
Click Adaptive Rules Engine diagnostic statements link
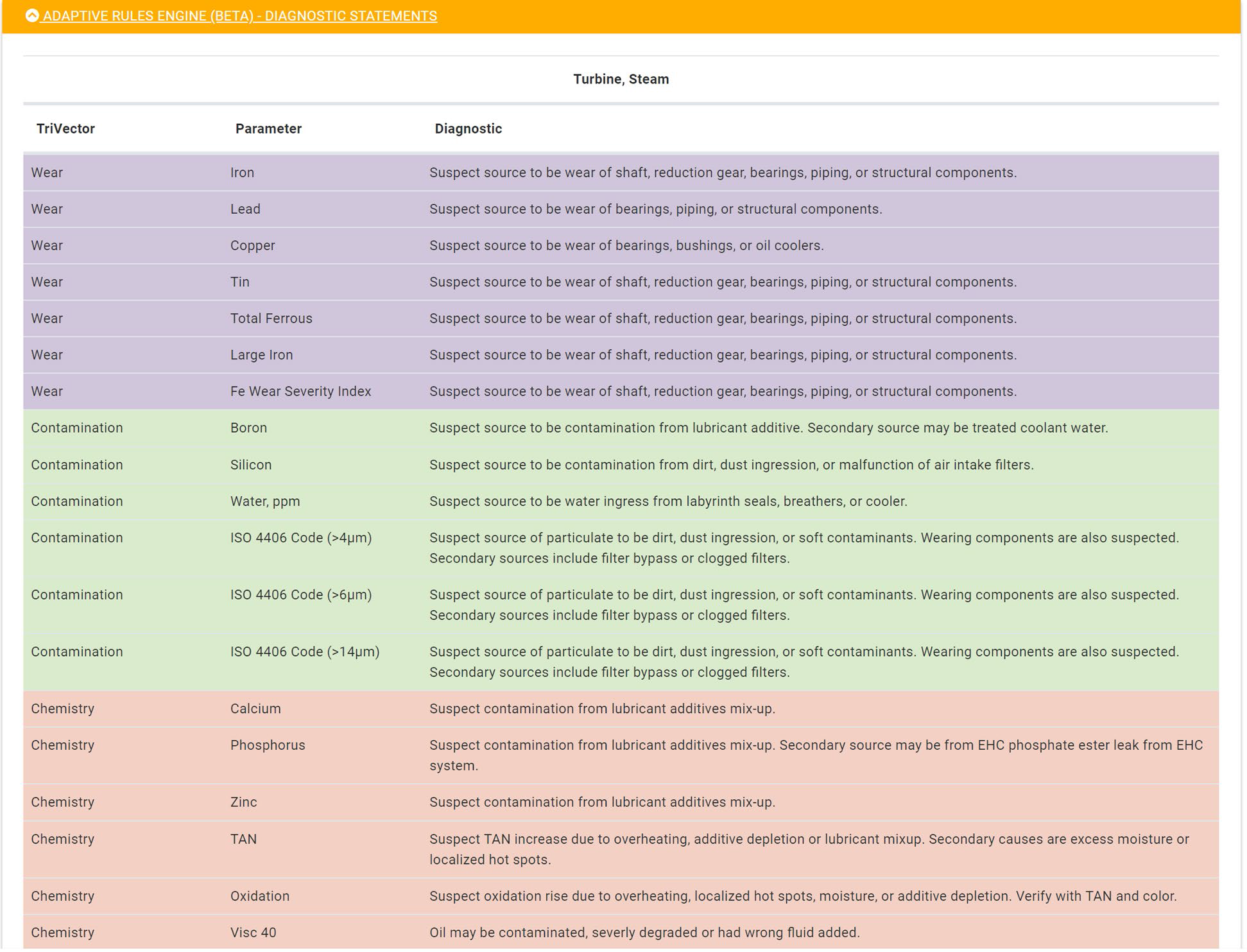coord(239,16)
